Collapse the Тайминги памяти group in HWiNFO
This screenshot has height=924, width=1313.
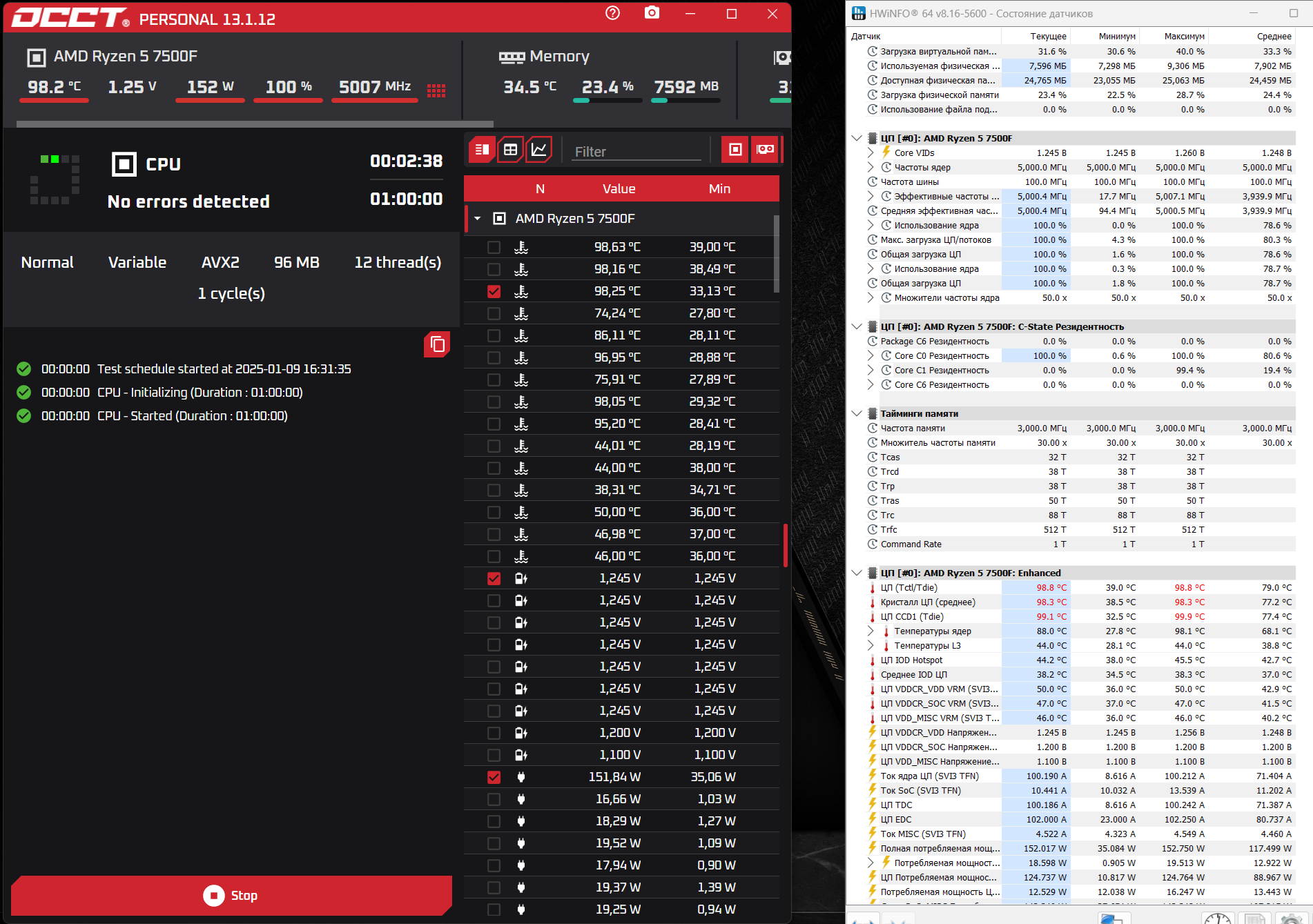857,413
